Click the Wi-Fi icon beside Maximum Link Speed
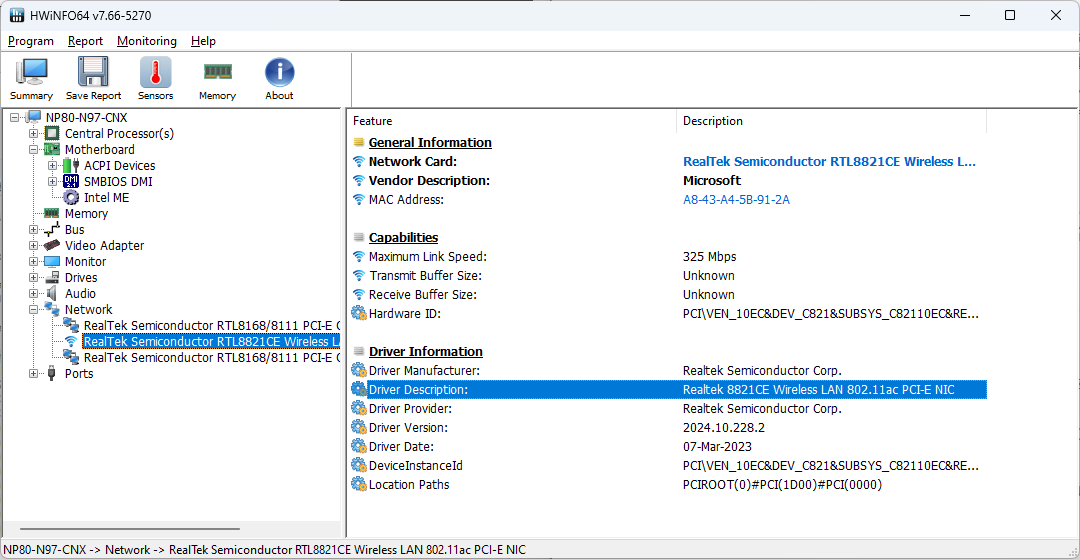1080x559 pixels. point(359,257)
